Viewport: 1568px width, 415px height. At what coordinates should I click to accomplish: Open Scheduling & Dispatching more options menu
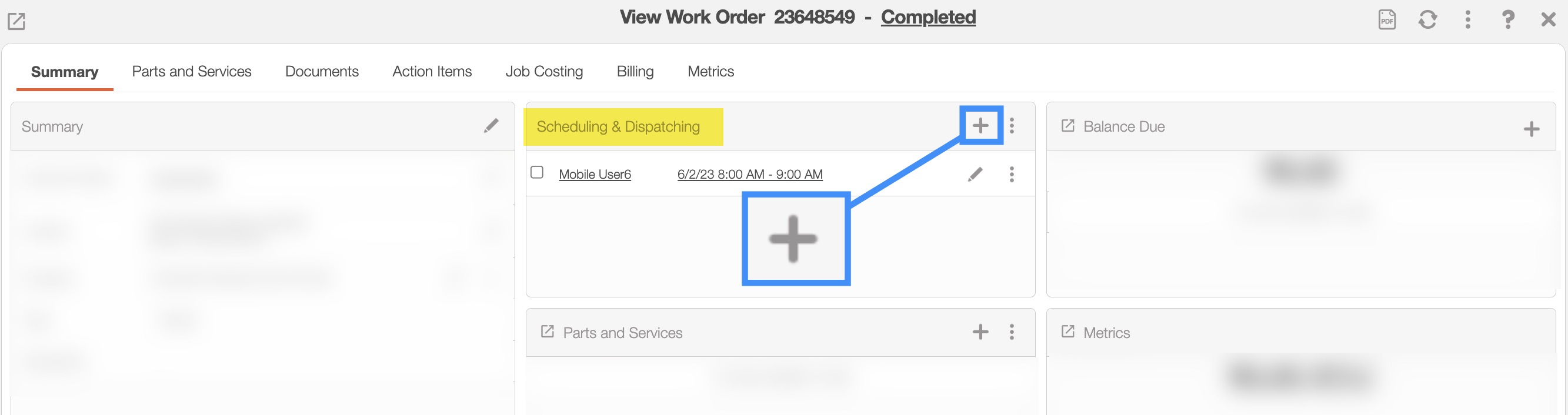1012,126
